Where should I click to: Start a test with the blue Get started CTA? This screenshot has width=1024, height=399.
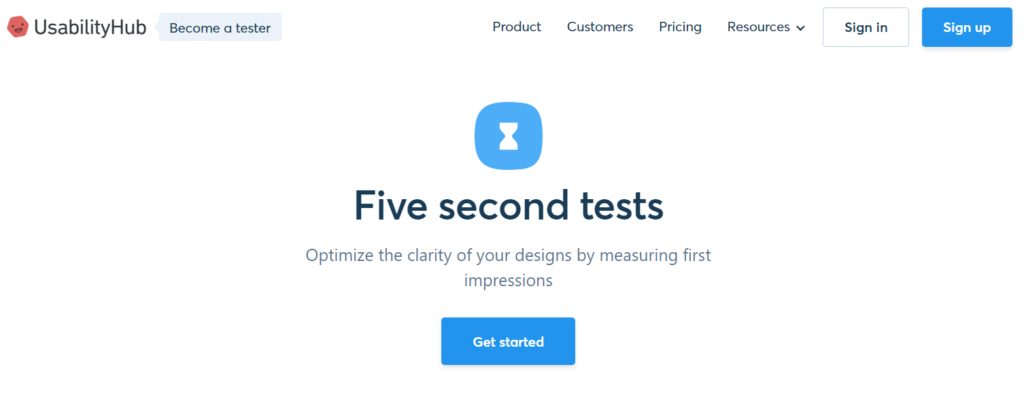pos(508,342)
